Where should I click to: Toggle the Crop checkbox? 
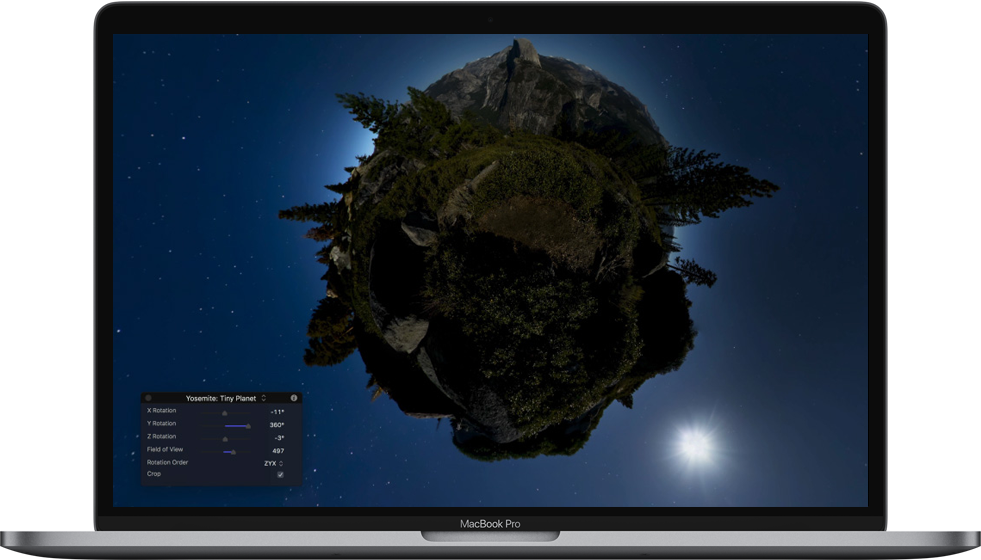280,475
